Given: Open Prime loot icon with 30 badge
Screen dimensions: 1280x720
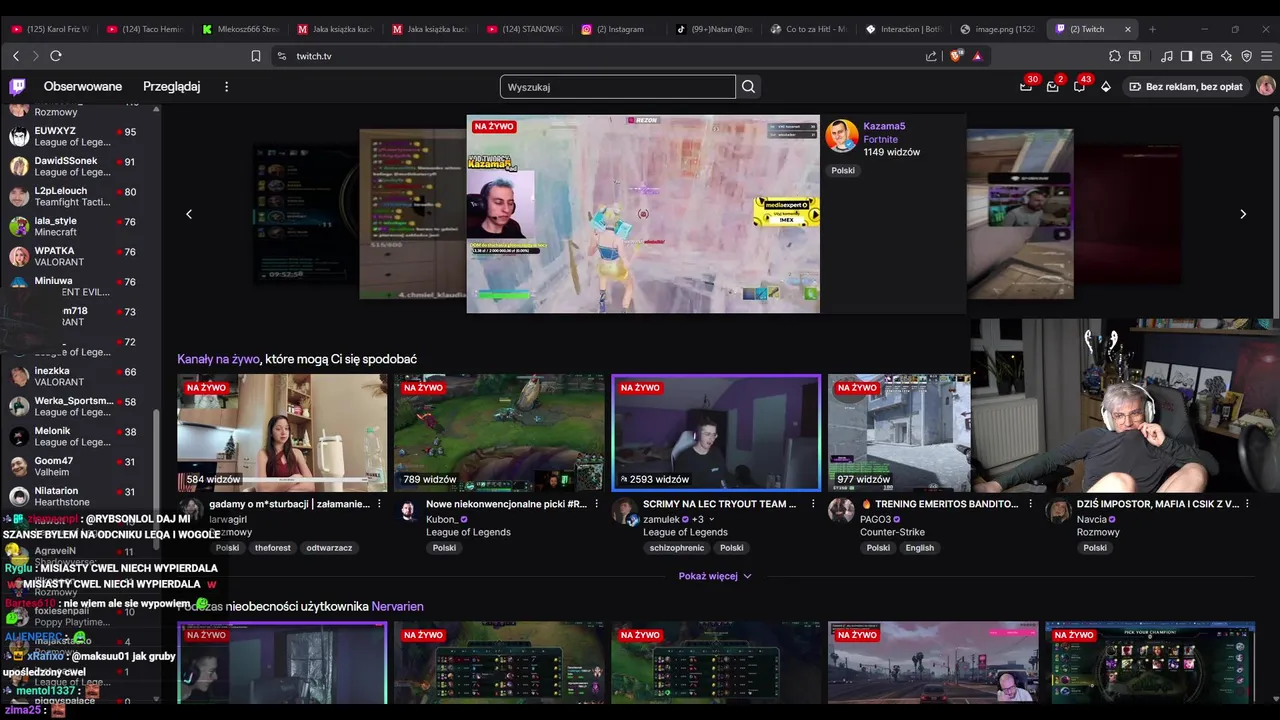Looking at the screenshot, I should (1026, 87).
